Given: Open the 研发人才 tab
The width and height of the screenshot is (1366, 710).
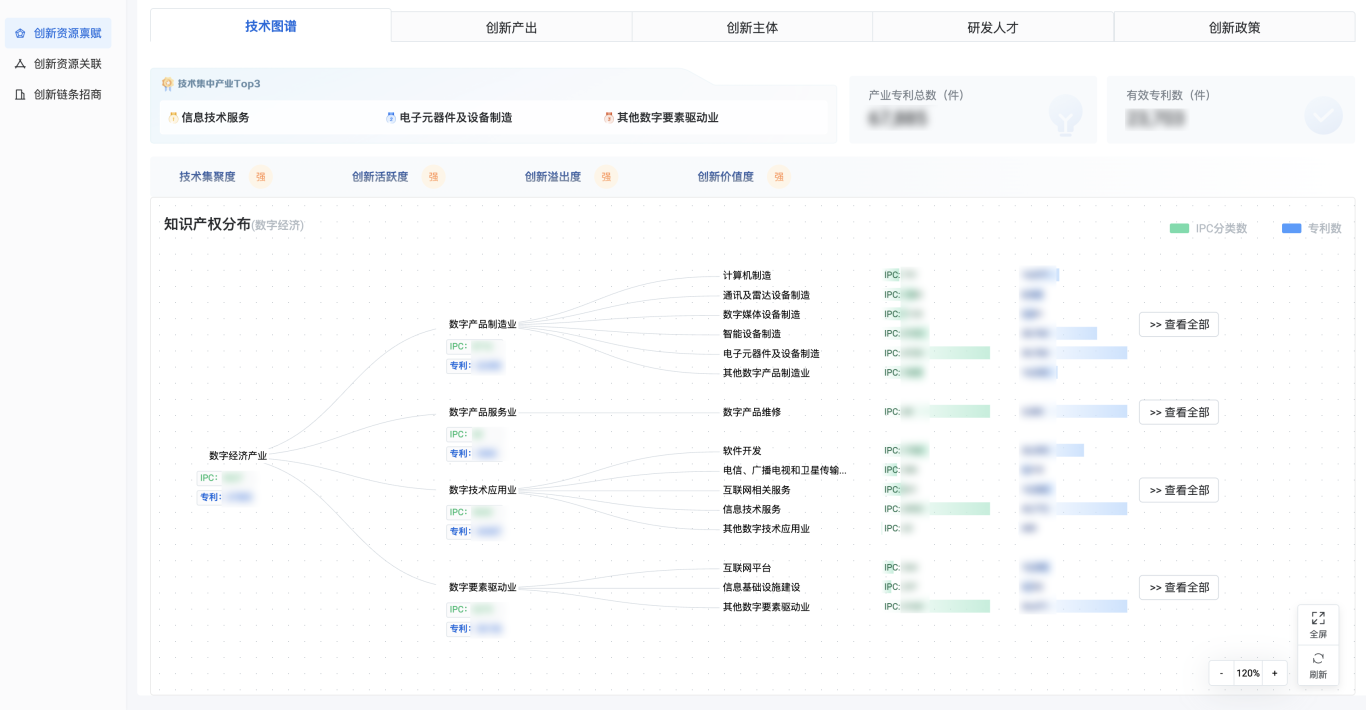Looking at the screenshot, I should pyautogui.click(x=993, y=27).
